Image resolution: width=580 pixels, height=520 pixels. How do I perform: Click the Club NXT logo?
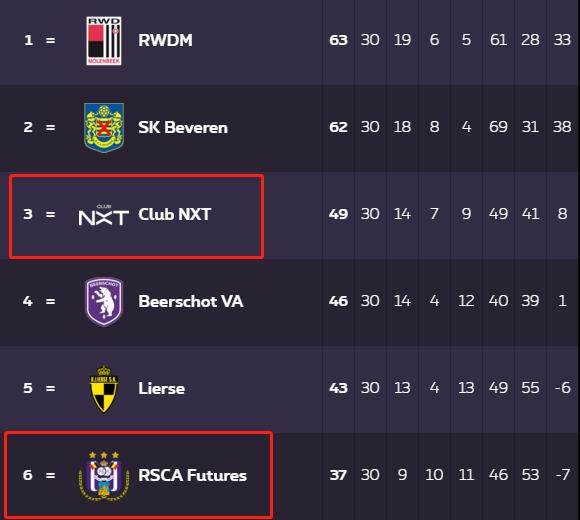point(104,215)
